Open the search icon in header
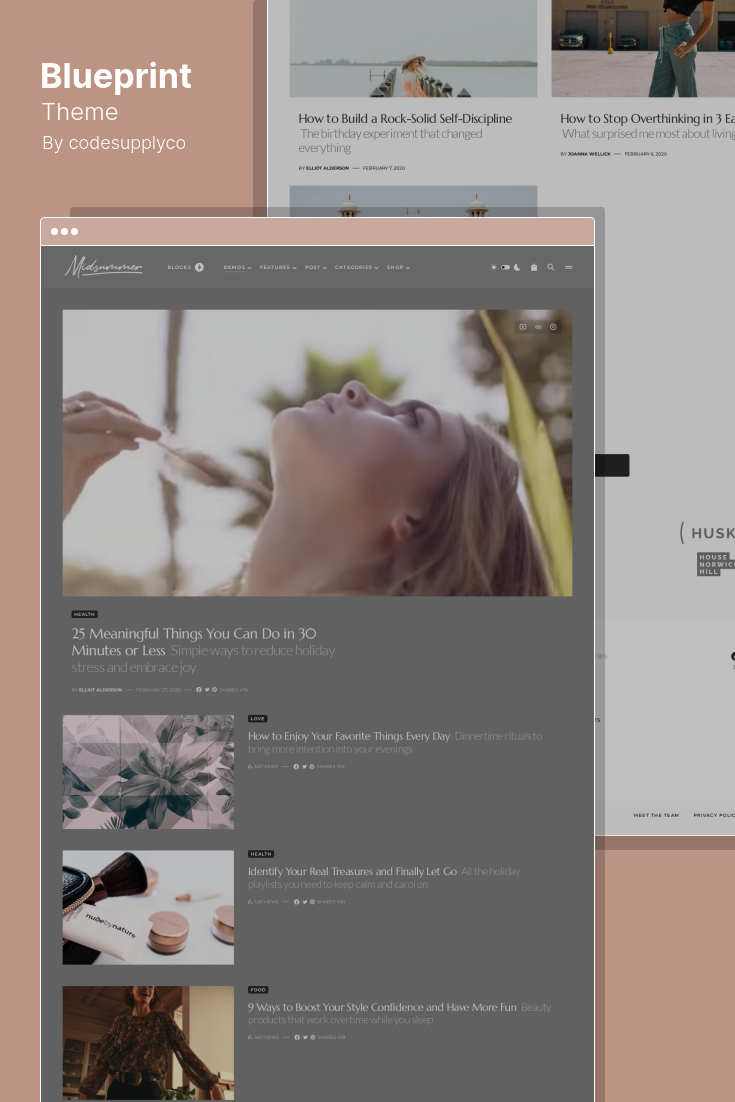The height and width of the screenshot is (1102, 735). 551,267
